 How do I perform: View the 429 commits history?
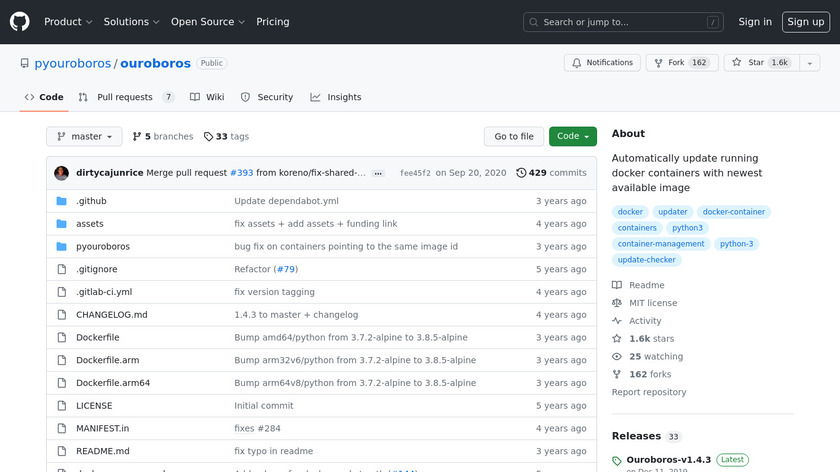point(551,173)
